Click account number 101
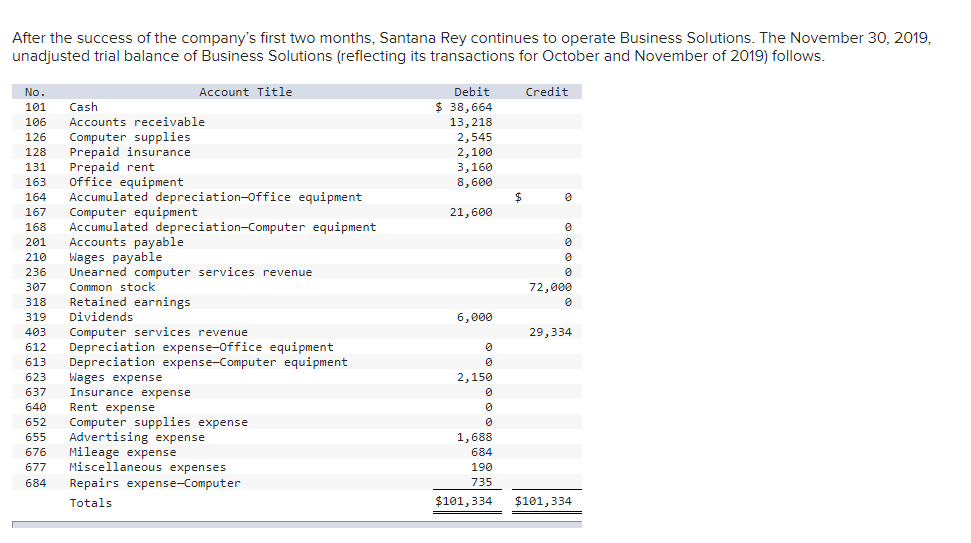Image resolution: width=971 pixels, height=543 pixels. tap(35, 107)
